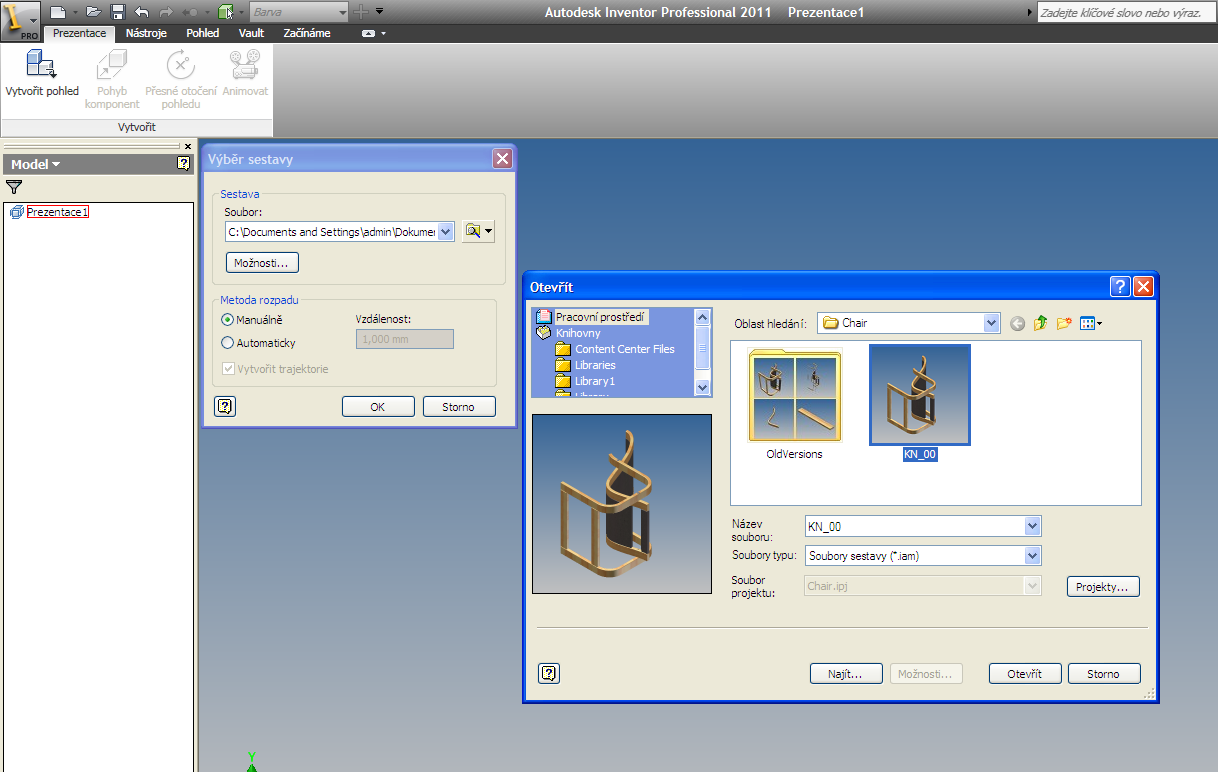Click the Redo arrow icon
Viewport: 1218px width, 772px height.
(166, 12)
